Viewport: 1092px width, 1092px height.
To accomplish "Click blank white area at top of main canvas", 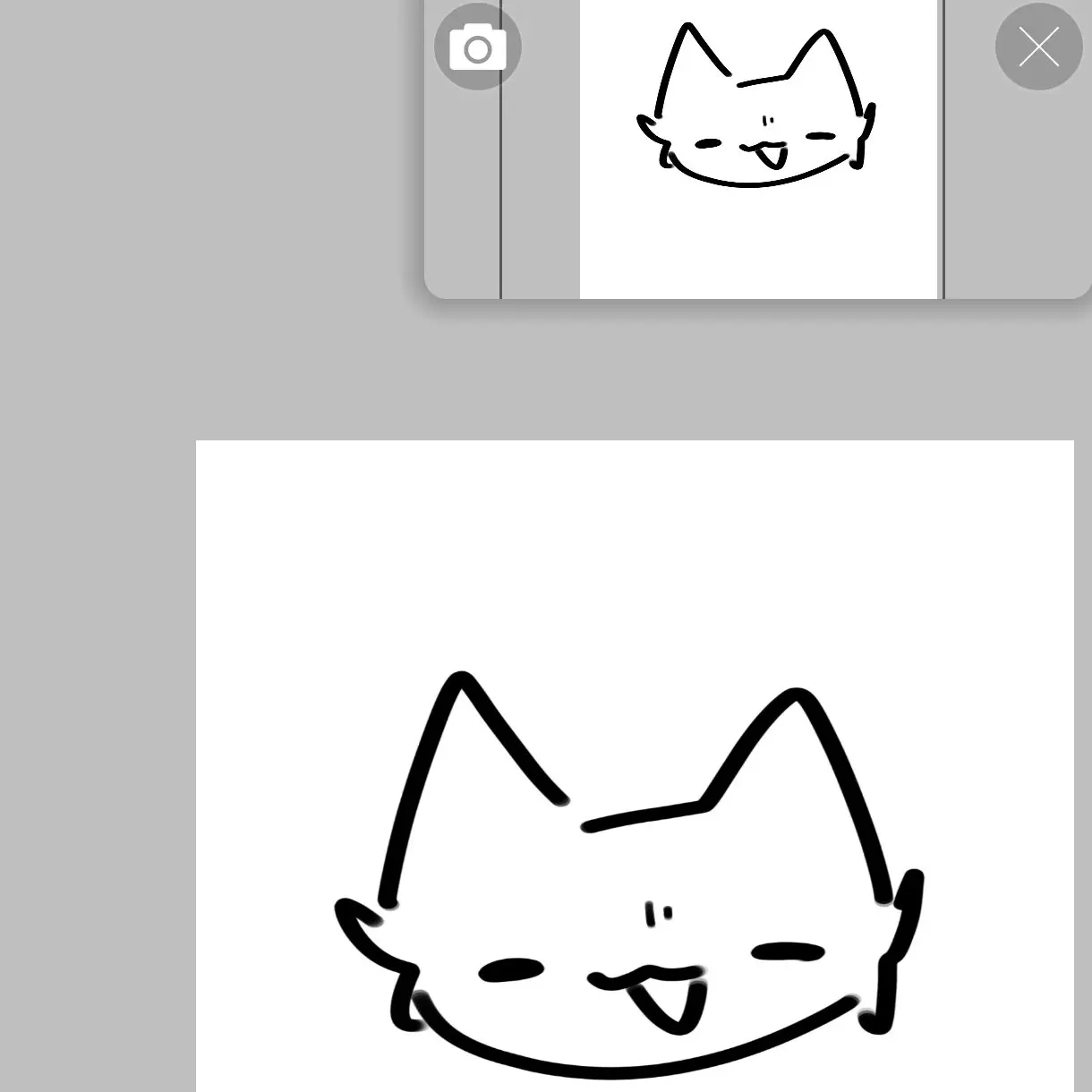I will click(x=627, y=537).
